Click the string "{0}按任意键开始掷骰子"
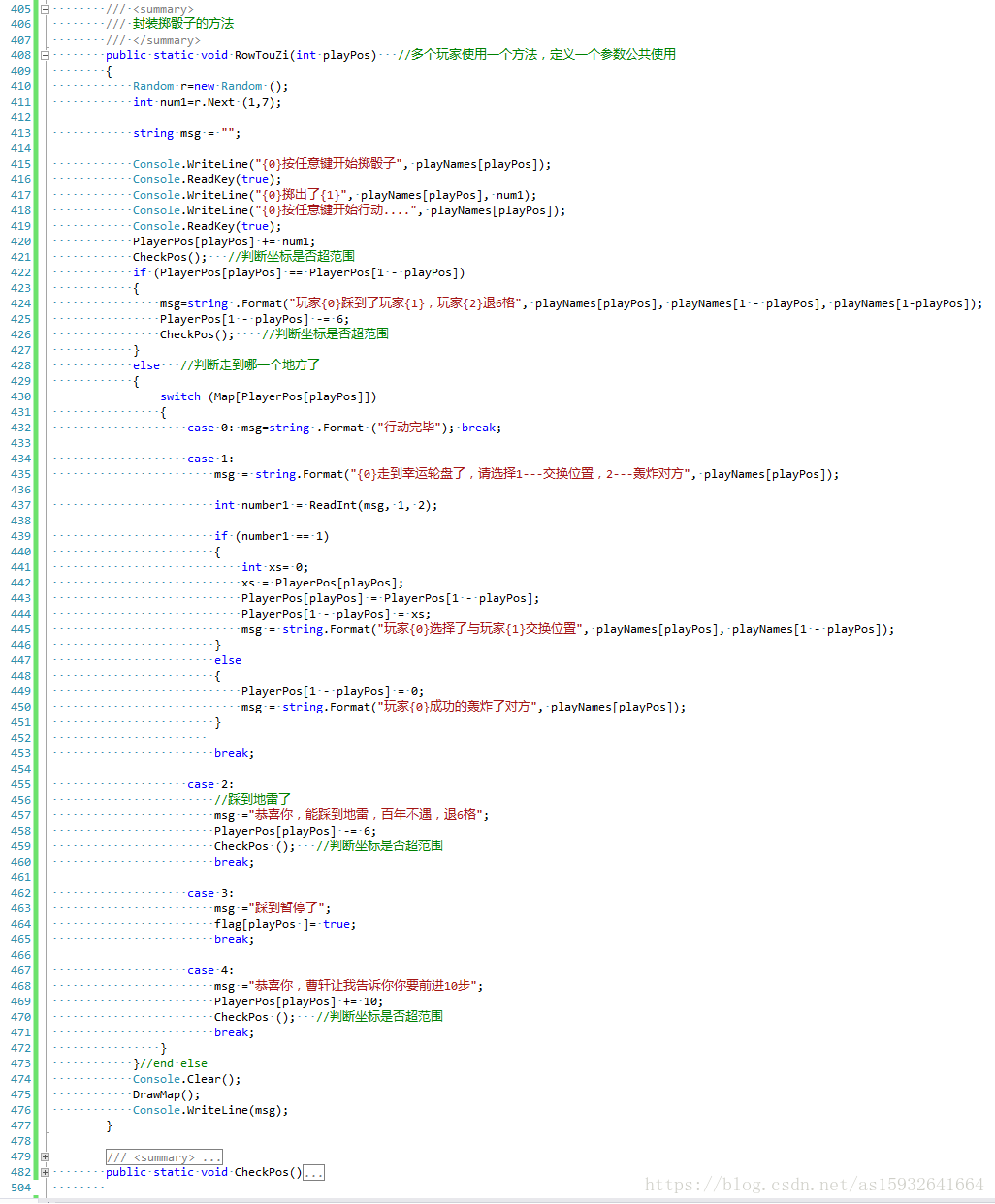 [329, 164]
